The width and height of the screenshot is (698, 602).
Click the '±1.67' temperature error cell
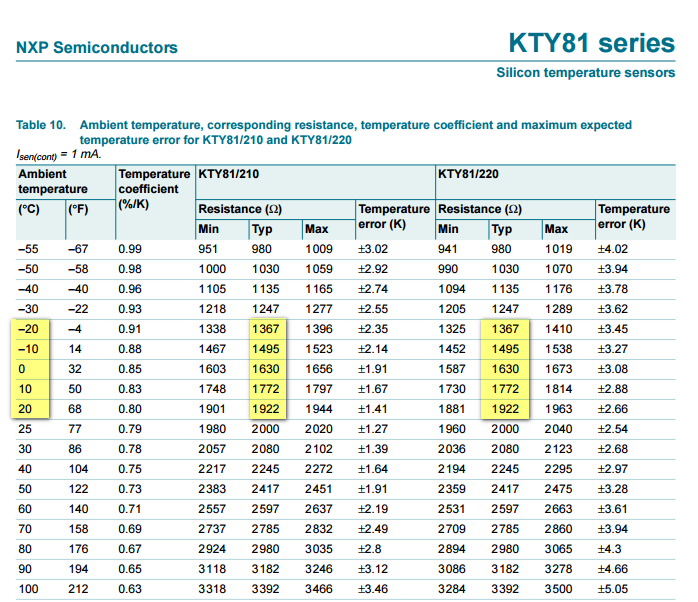[373, 390]
